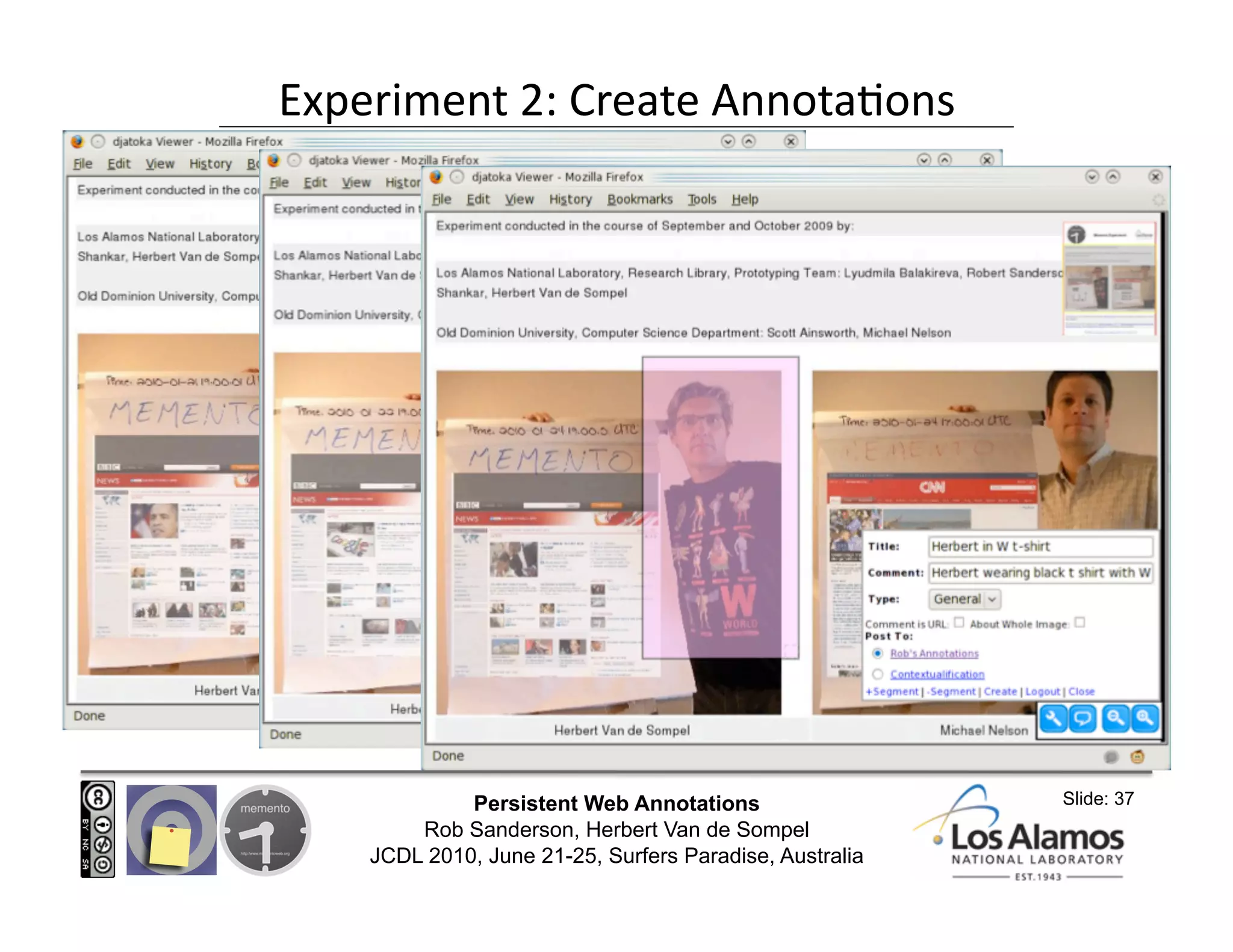The width and height of the screenshot is (1233, 952).
Task: Open the Bookmarks menu
Action: [x=639, y=200]
